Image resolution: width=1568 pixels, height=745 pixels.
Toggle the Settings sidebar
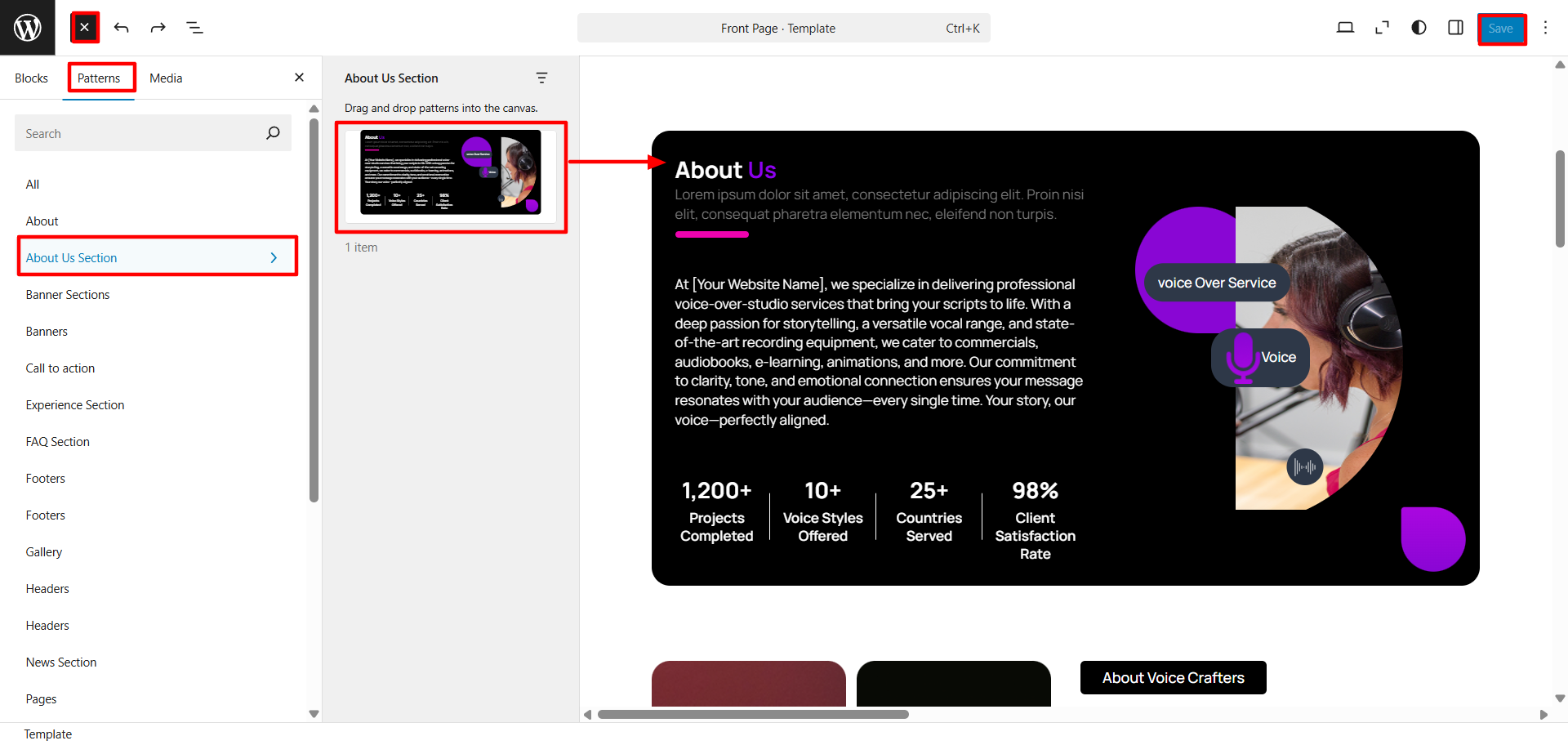1455,28
